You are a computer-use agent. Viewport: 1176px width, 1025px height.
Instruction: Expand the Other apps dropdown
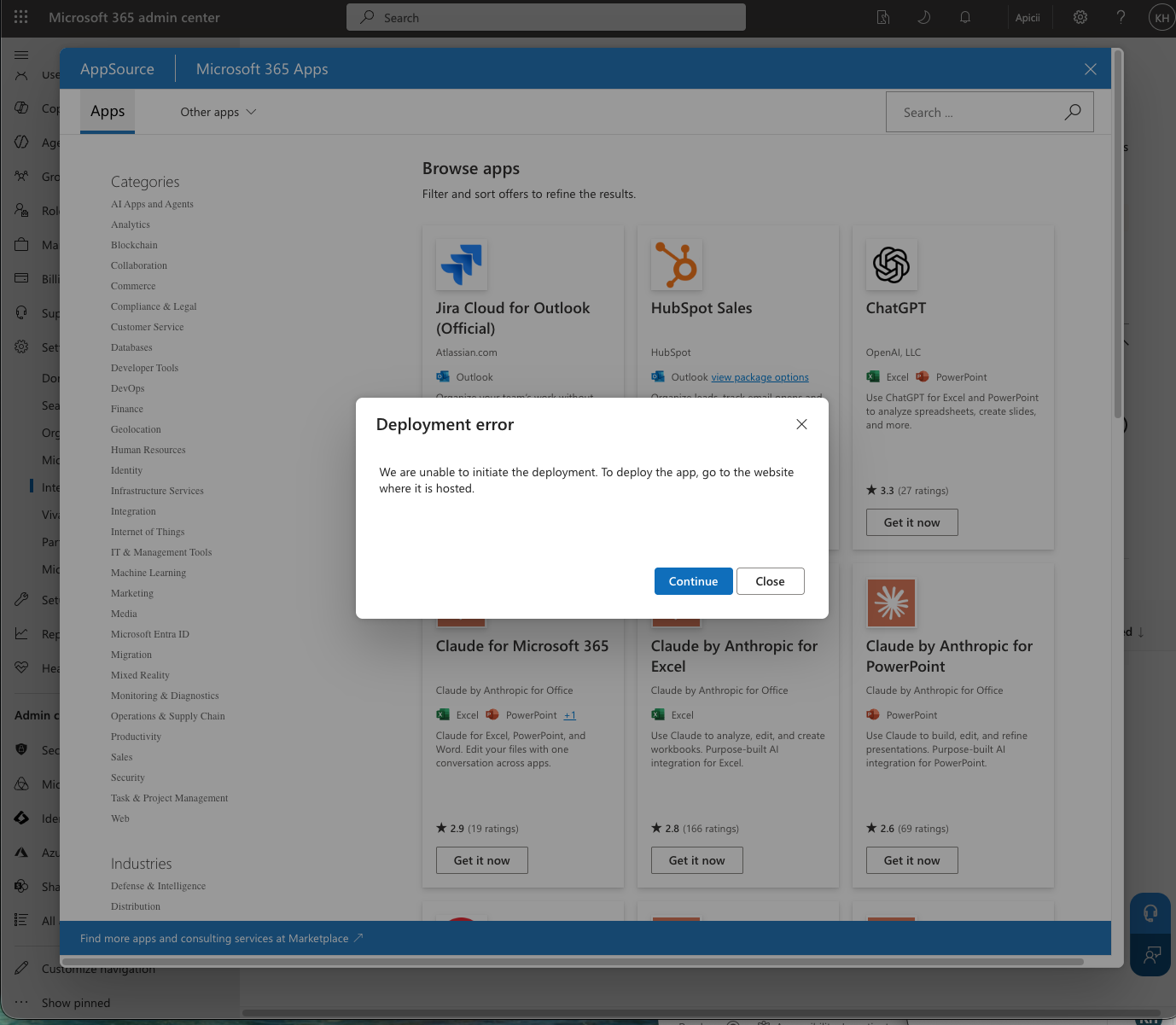[218, 112]
